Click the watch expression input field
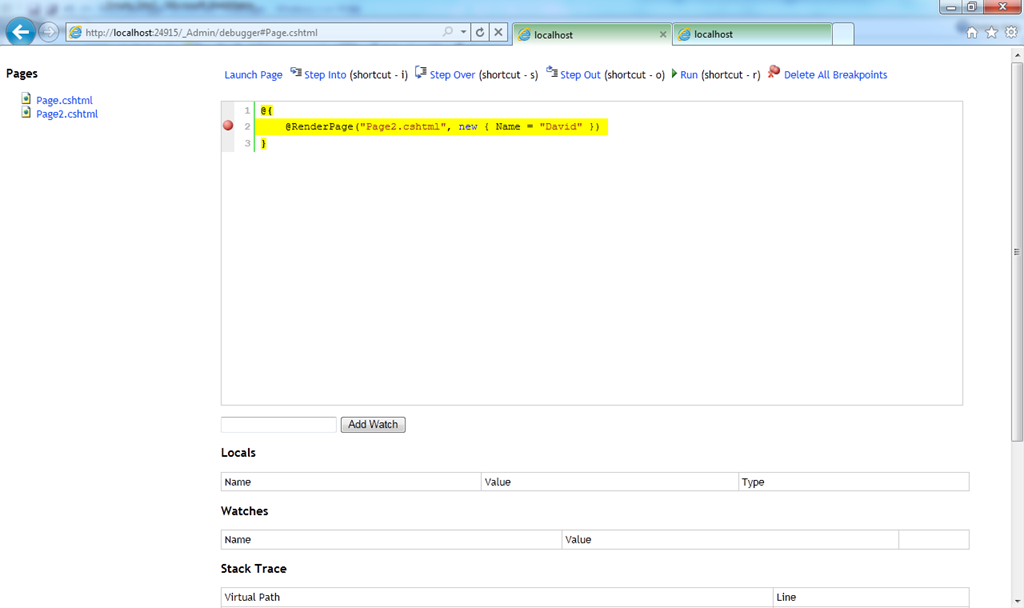1024x608 pixels. (x=279, y=424)
